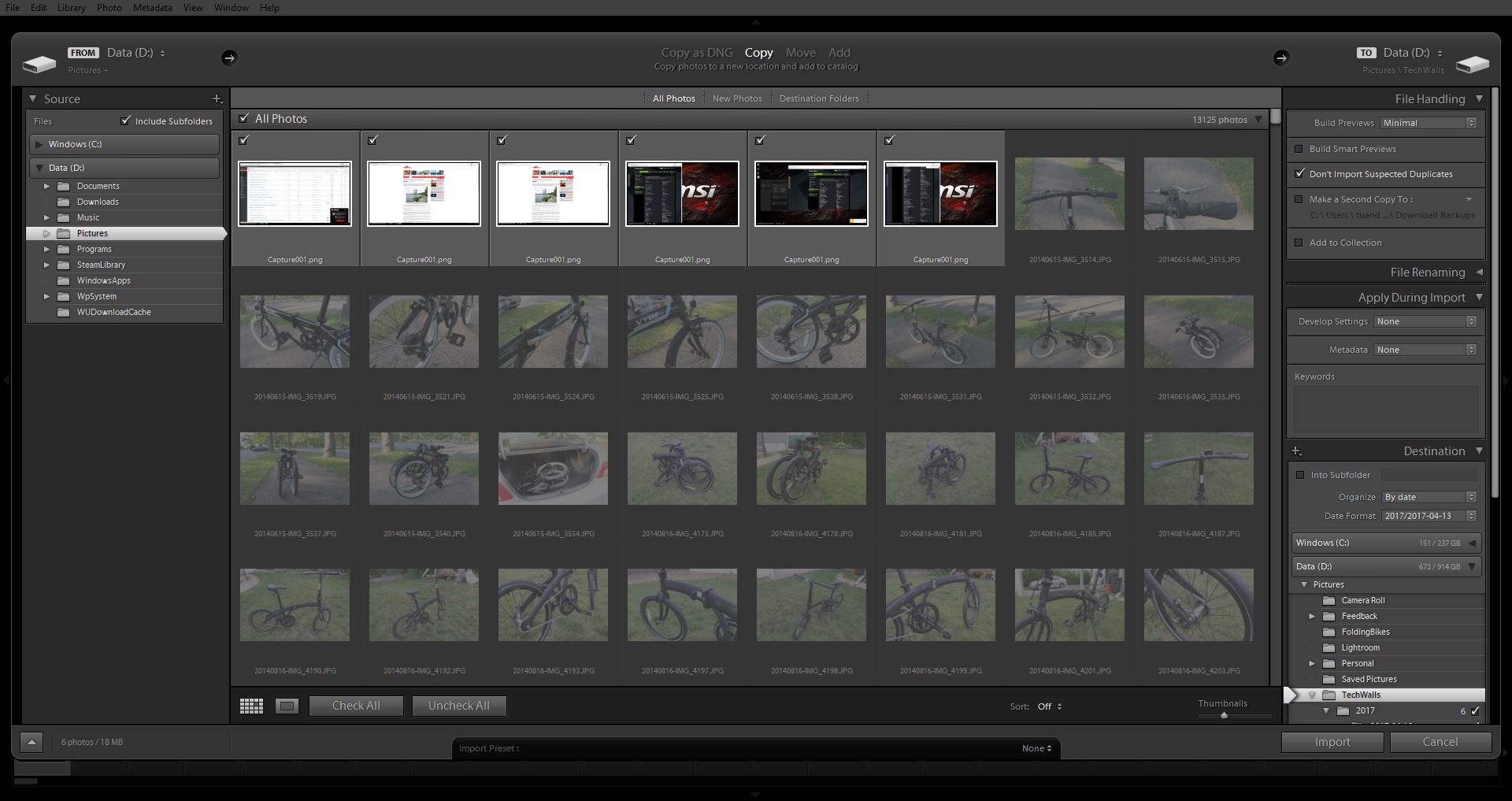Show fewer options with the bottom-left arrow

coord(31,742)
